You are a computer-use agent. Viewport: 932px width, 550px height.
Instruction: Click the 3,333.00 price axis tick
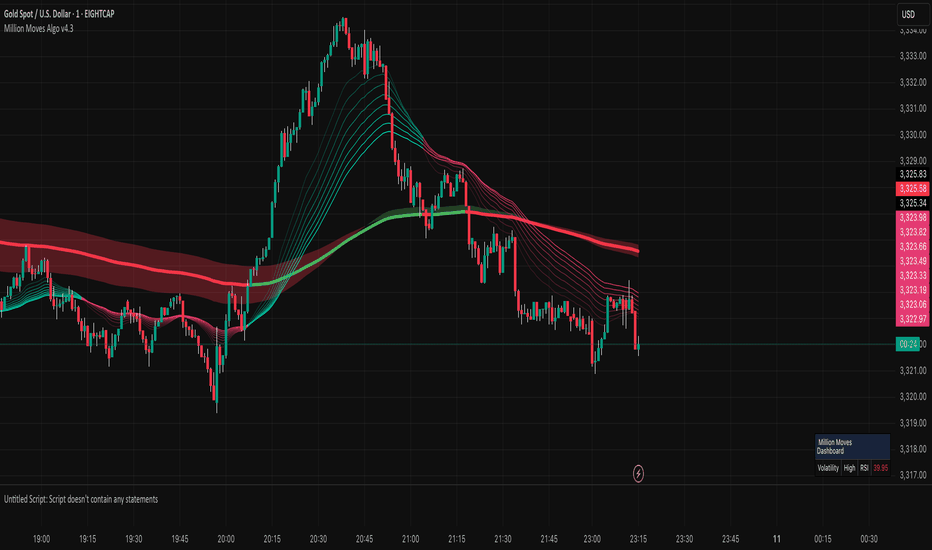pyautogui.click(x=913, y=56)
